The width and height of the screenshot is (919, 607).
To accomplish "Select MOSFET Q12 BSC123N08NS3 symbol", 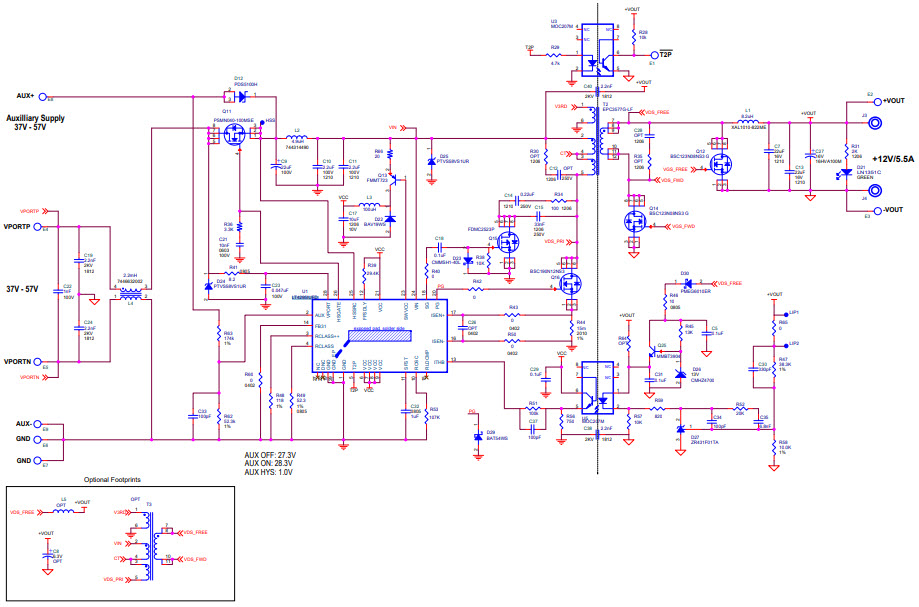I will [722, 164].
